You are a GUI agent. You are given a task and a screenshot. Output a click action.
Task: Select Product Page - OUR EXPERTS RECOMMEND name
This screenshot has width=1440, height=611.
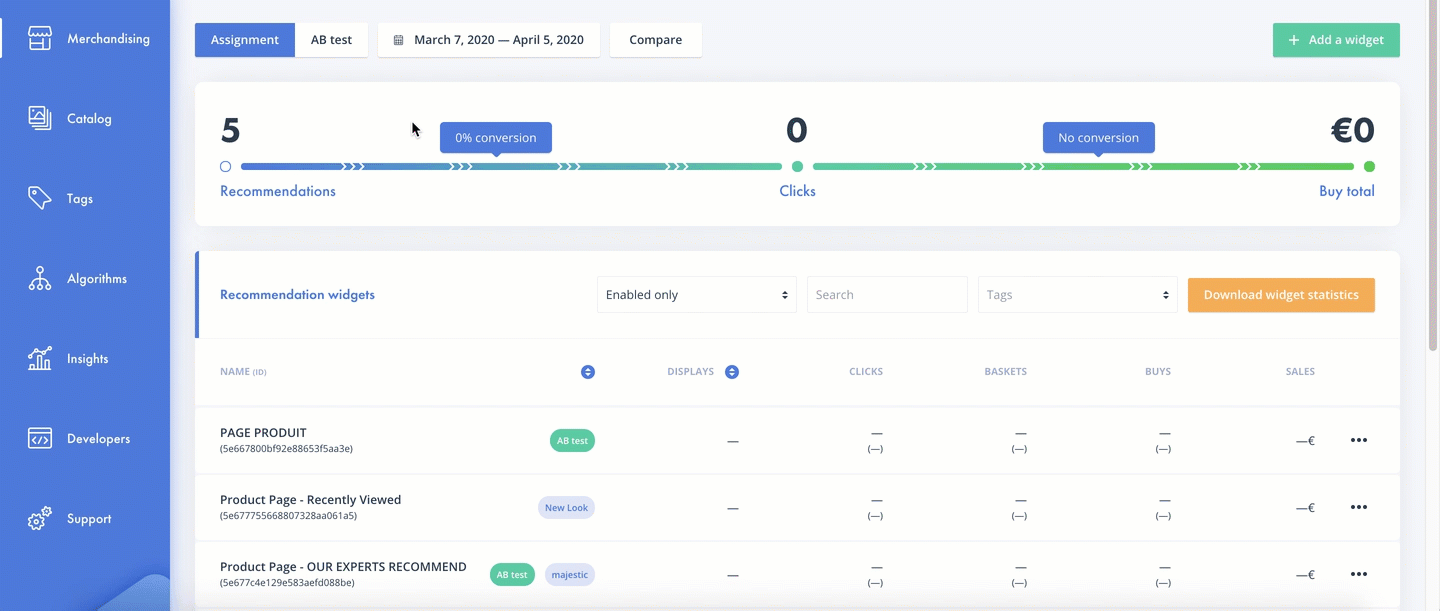tap(343, 567)
